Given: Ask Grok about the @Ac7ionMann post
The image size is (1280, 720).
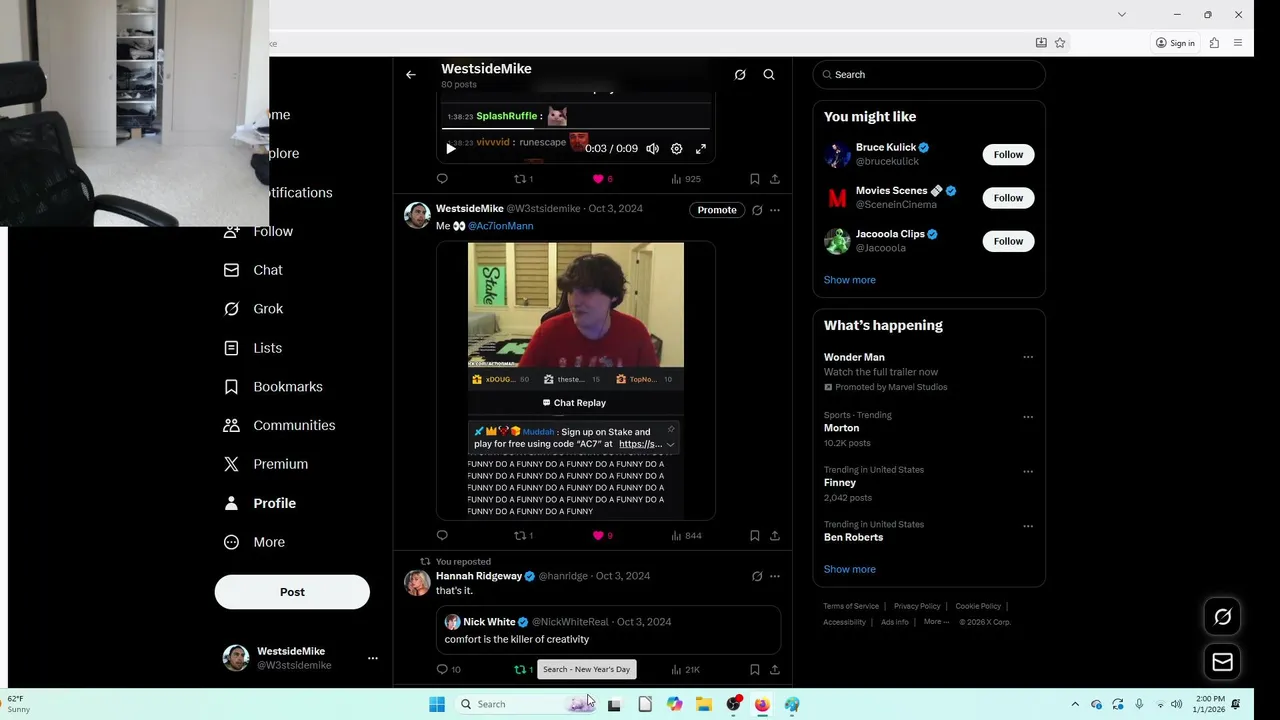Looking at the screenshot, I should 757,210.
